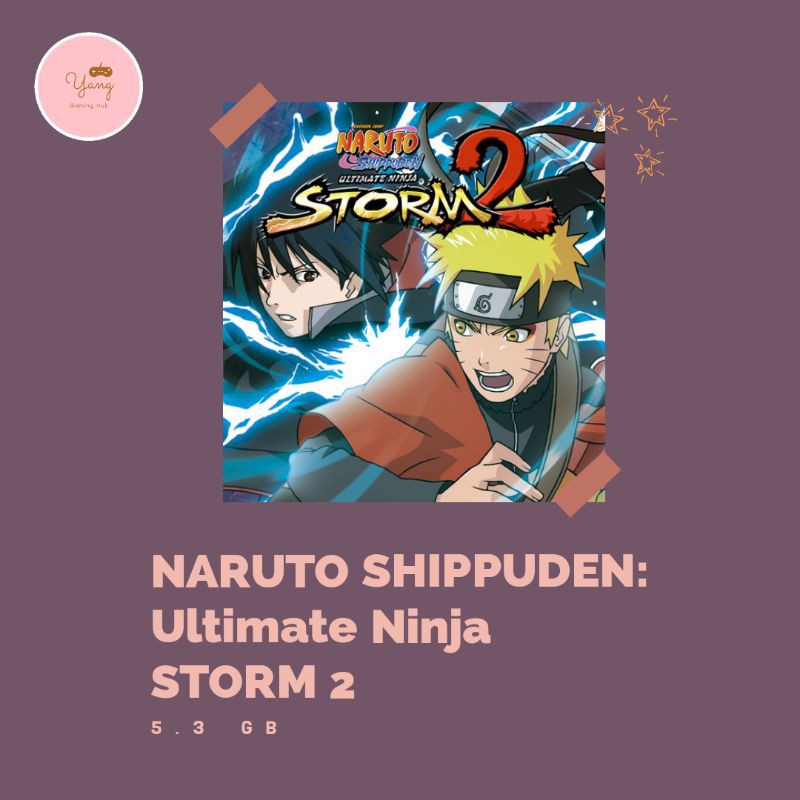This screenshot has width=800, height=800.
Task: Click the Yang Gaming Hub circular logo
Action: click(x=89, y=86)
